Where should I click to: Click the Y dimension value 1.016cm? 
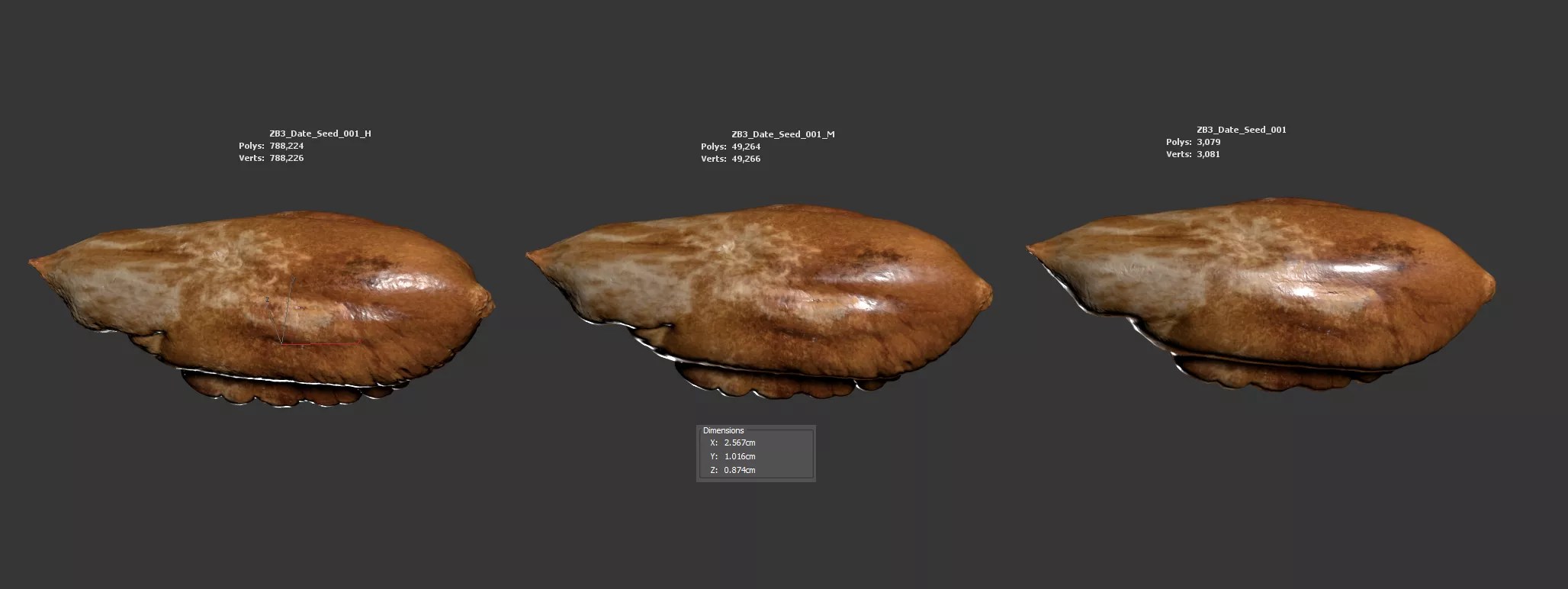click(x=740, y=456)
